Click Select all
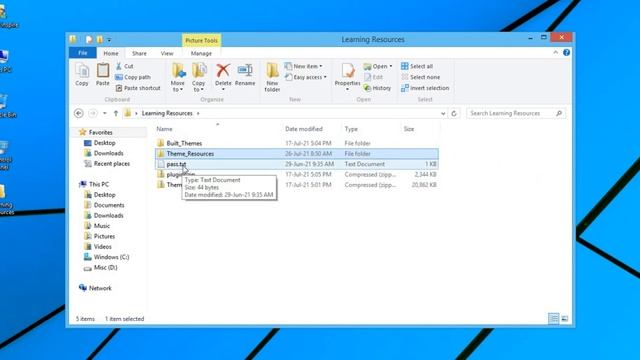This screenshot has height=360, width=640. coord(417,66)
